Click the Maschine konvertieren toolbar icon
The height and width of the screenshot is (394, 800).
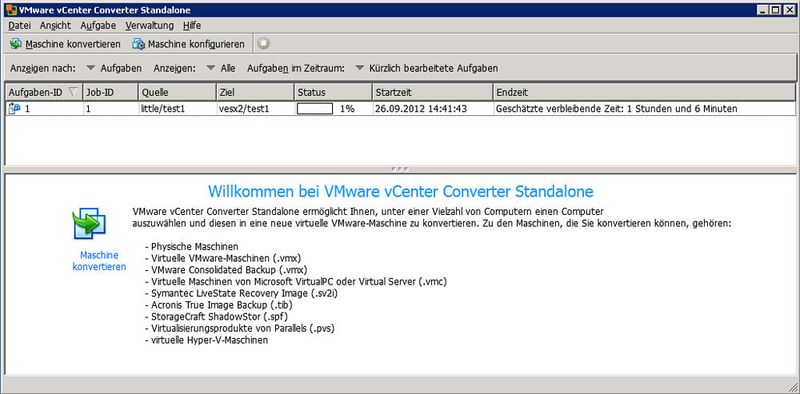[15, 44]
